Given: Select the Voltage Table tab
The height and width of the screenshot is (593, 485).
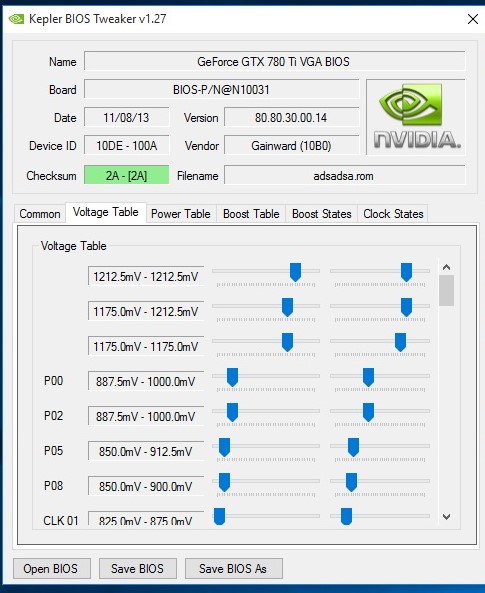Looking at the screenshot, I should coord(106,212).
